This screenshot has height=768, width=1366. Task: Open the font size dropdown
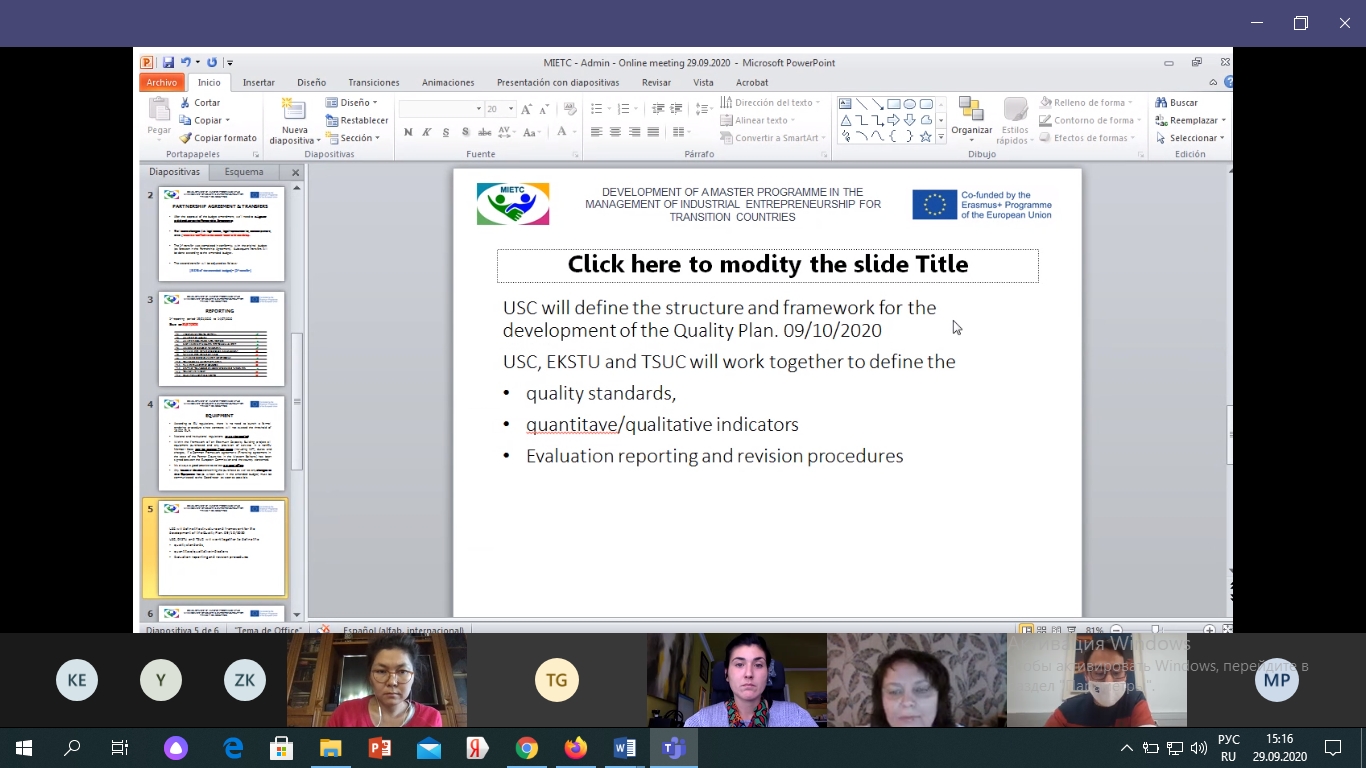[x=511, y=109]
